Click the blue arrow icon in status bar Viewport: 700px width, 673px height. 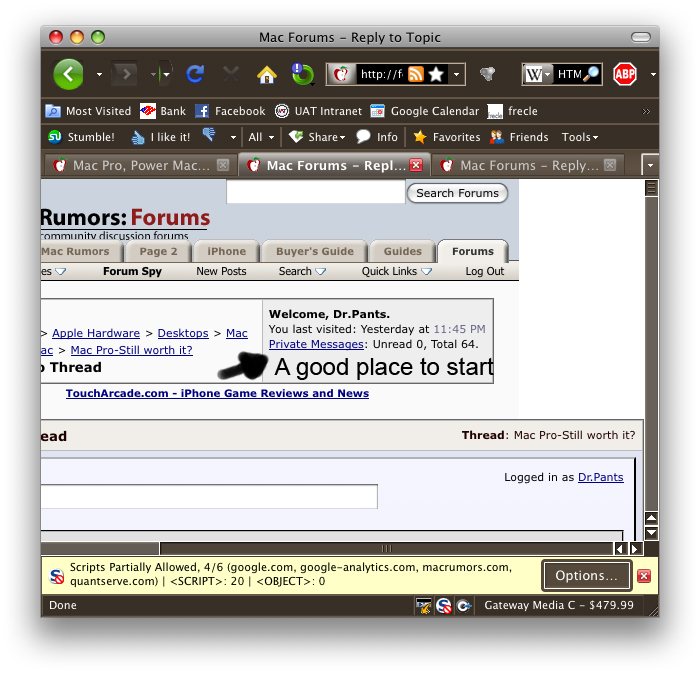[464, 606]
